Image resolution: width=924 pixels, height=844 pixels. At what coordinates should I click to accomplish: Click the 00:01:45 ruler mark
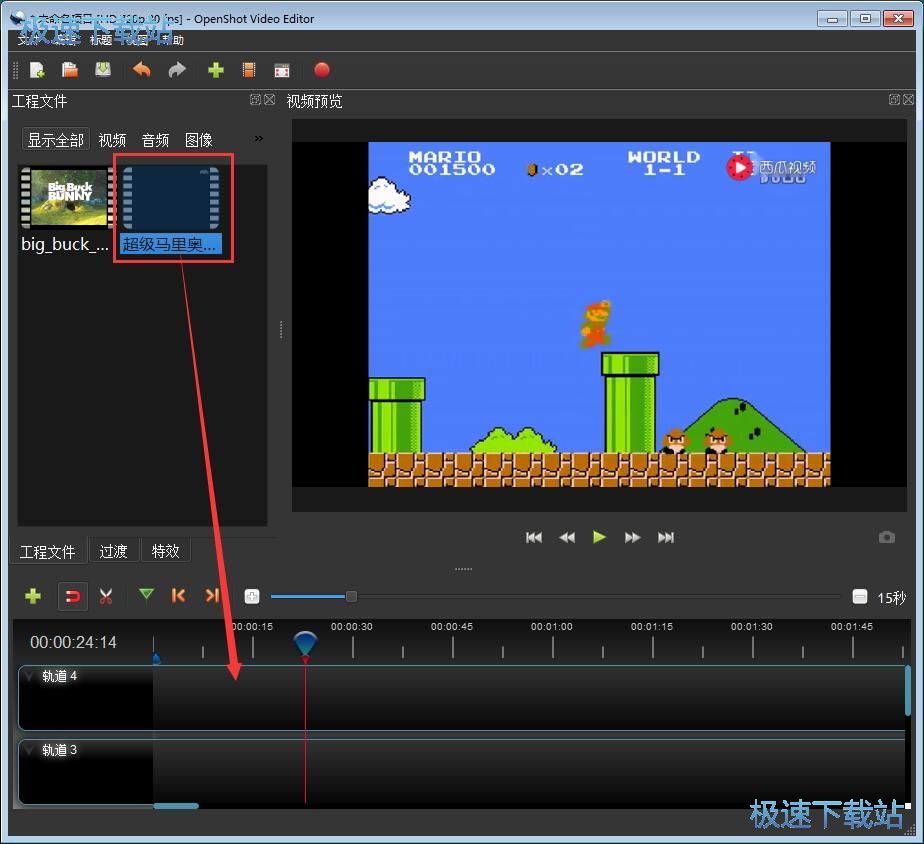coord(852,627)
